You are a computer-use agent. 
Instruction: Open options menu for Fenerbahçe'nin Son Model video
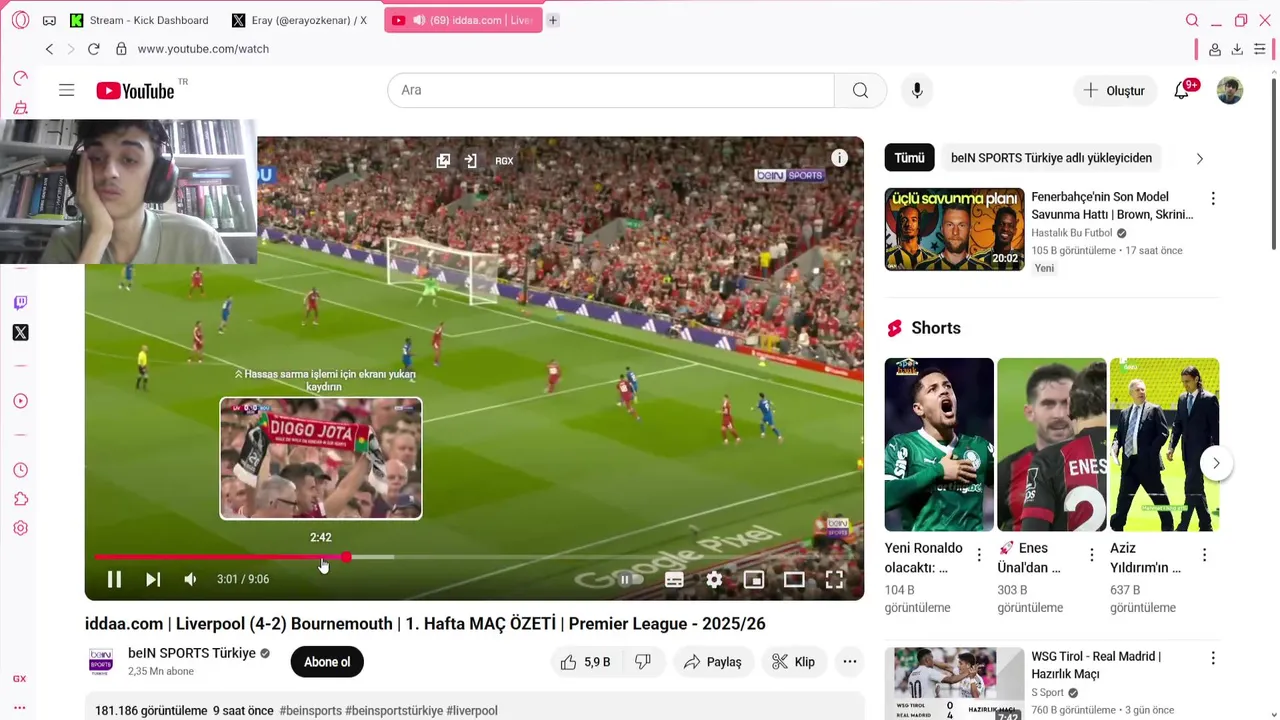point(1213,199)
